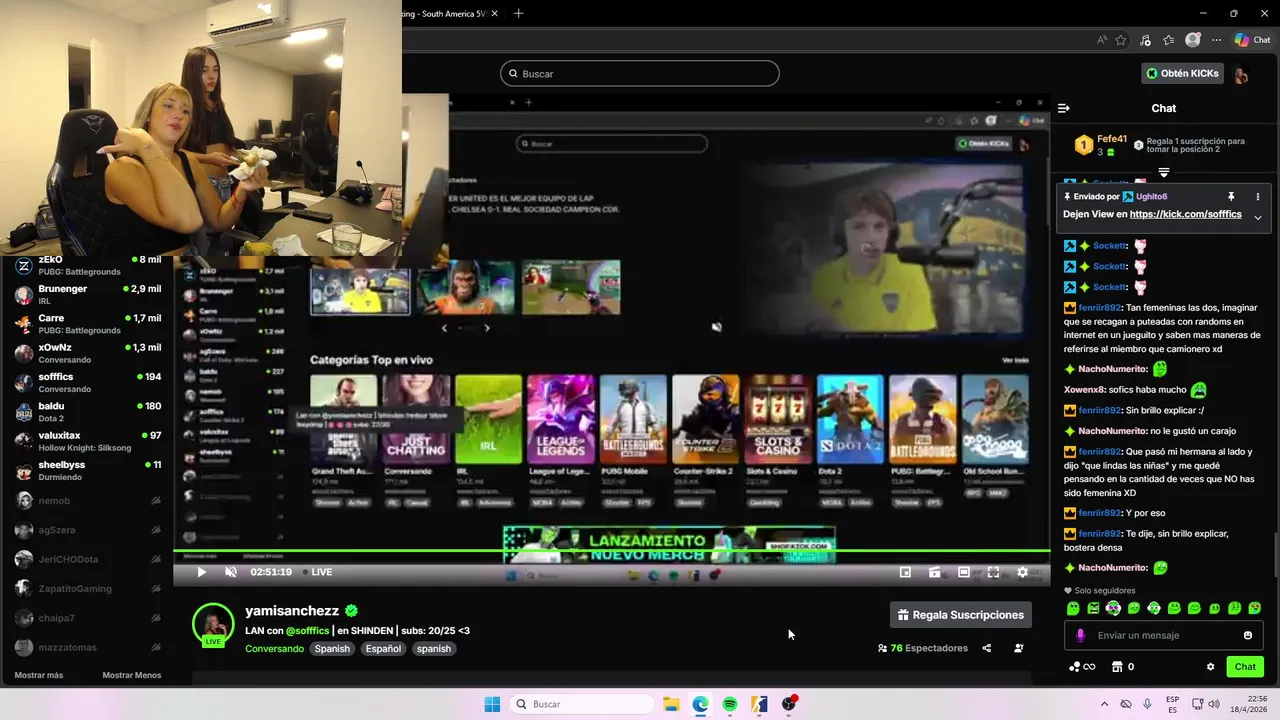The width and height of the screenshot is (1280, 720).
Task: Open offline channel nemob
Action: click(88, 500)
